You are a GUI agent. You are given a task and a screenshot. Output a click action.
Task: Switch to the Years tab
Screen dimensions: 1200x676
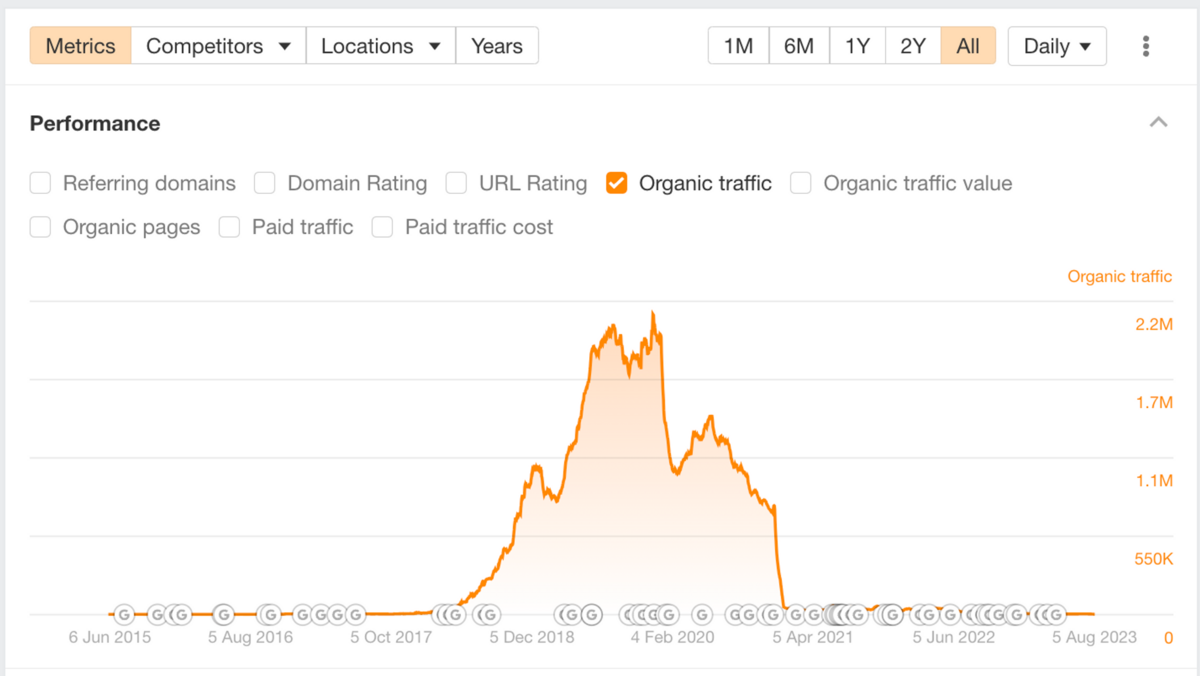coord(496,46)
